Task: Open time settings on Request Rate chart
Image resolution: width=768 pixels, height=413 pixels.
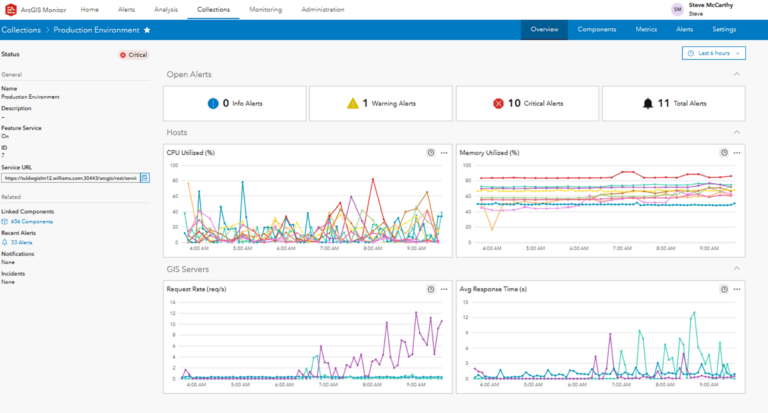Action: 431,290
